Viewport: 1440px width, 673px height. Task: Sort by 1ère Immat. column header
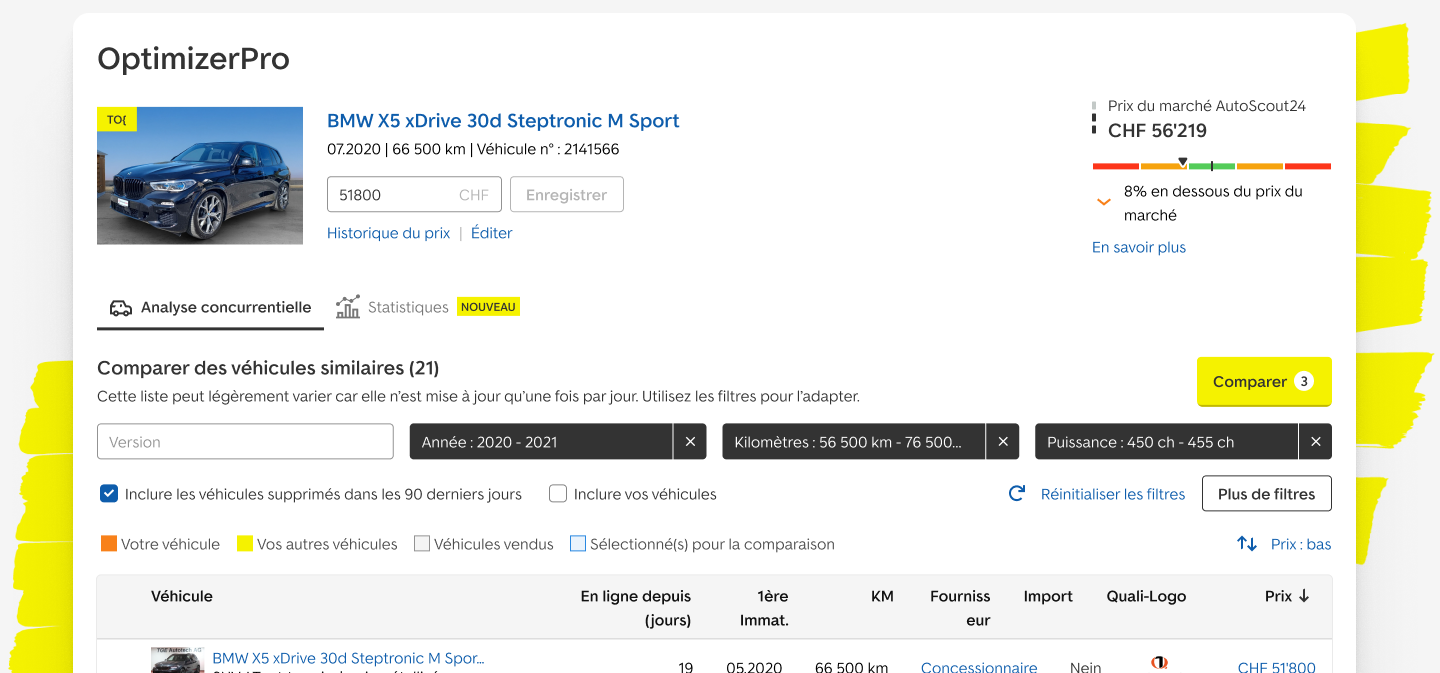click(x=764, y=608)
